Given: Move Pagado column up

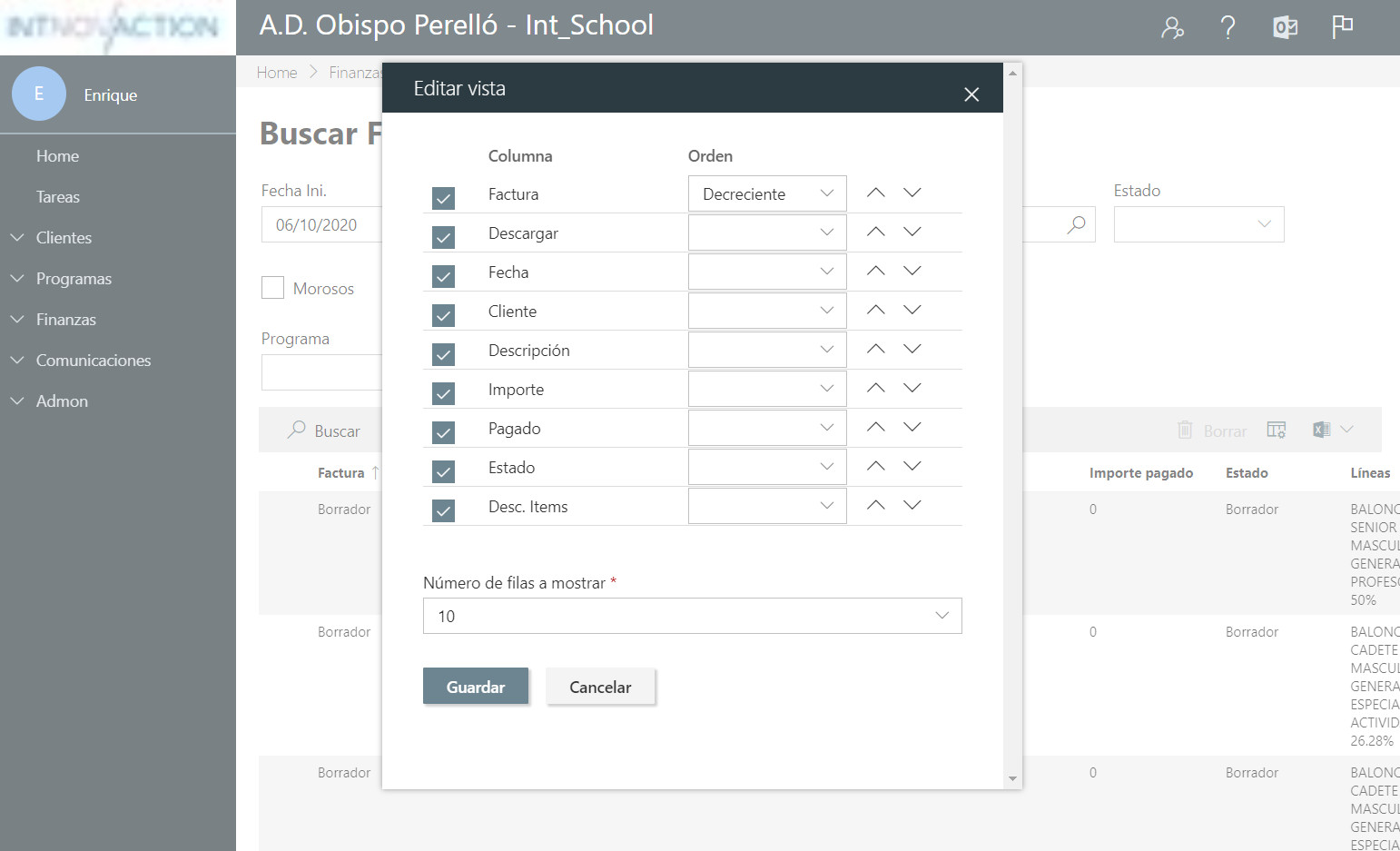Looking at the screenshot, I should (x=875, y=427).
